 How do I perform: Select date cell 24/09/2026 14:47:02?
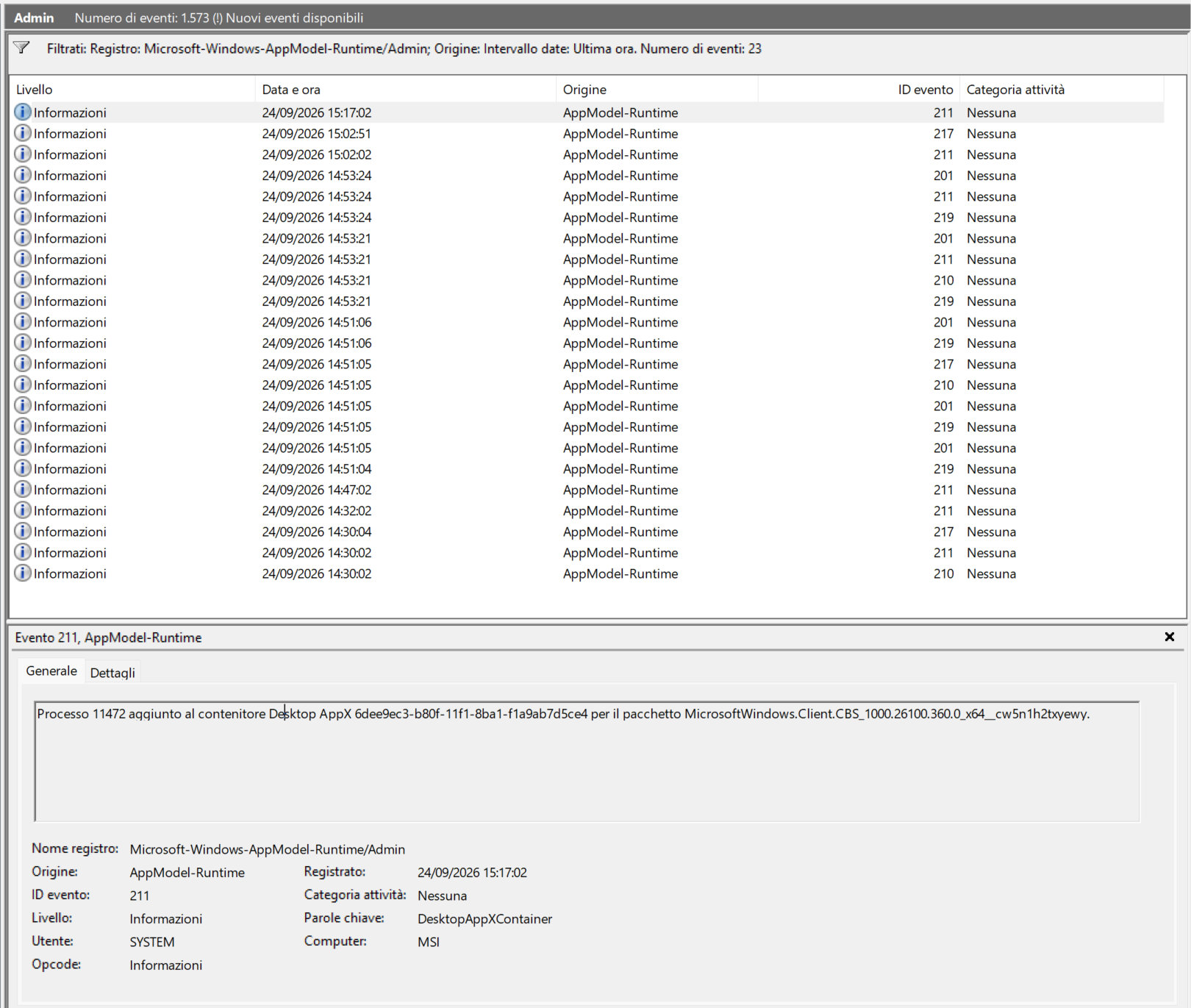[317, 490]
